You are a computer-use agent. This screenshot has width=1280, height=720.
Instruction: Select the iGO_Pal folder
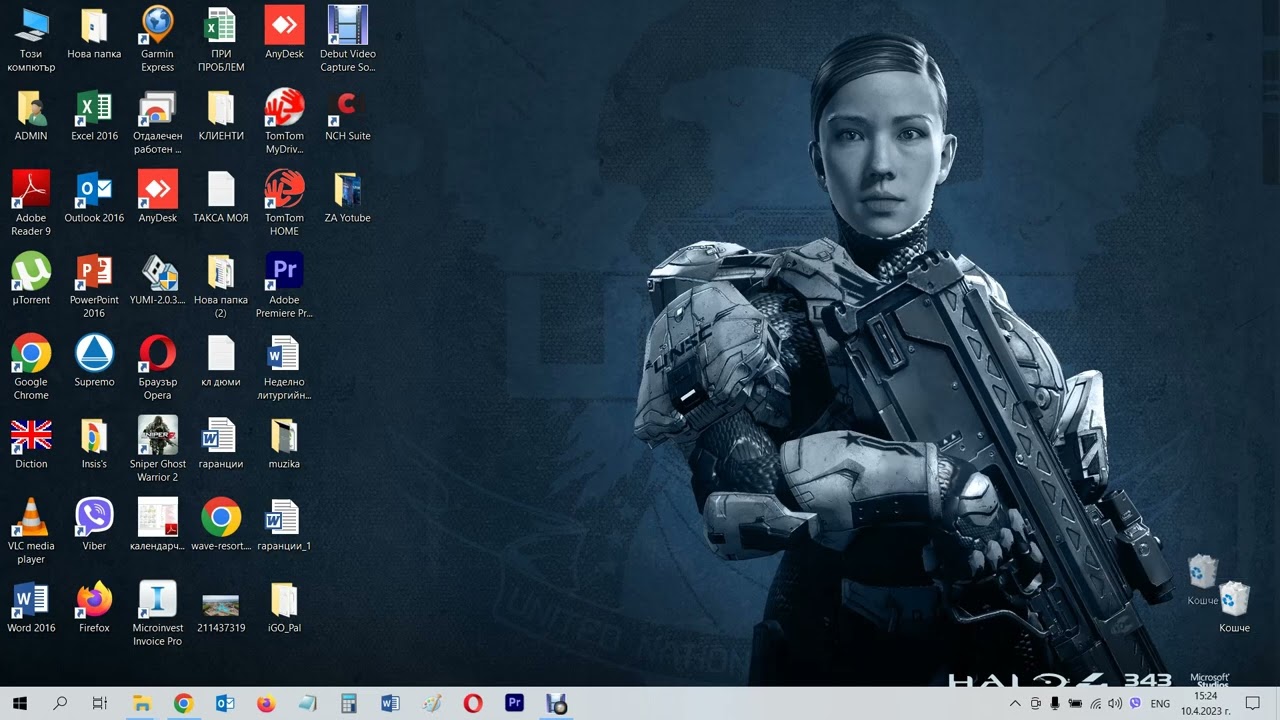click(x=284, y=608)
